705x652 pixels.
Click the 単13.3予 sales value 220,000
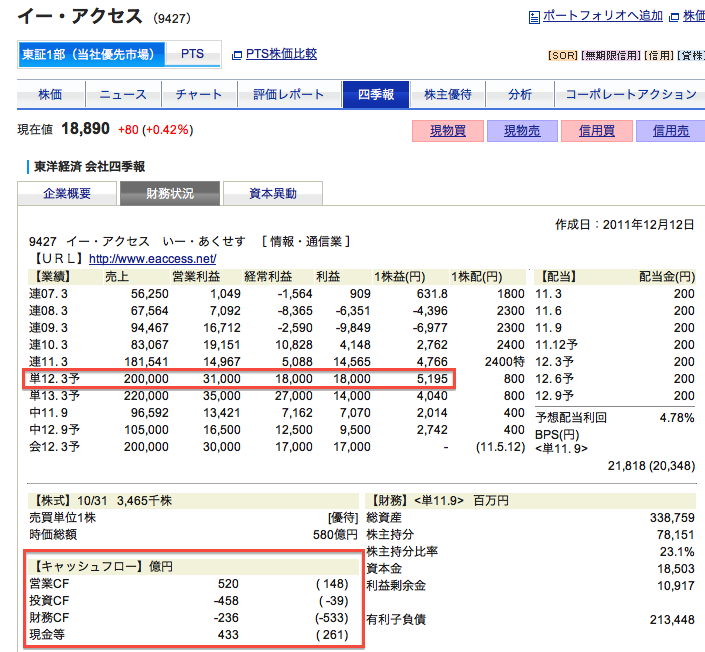[x=146, y=396]
